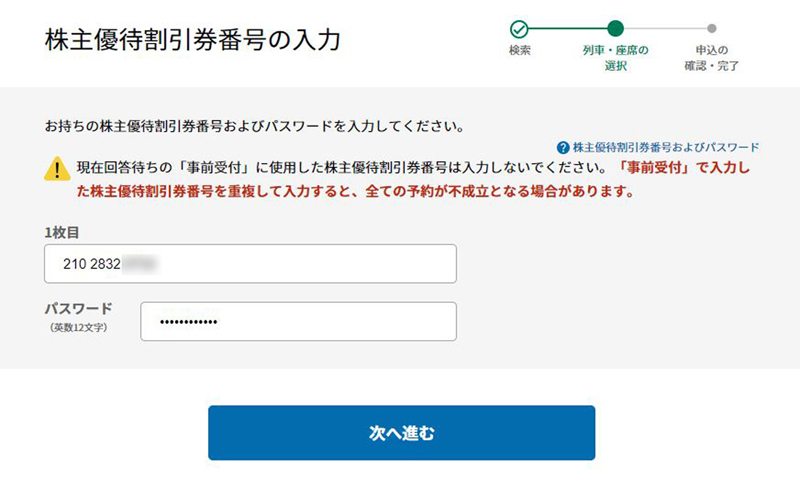Click the 検索 step label
This screenshot has height=498, width=800.
click(x=519, y=50)
